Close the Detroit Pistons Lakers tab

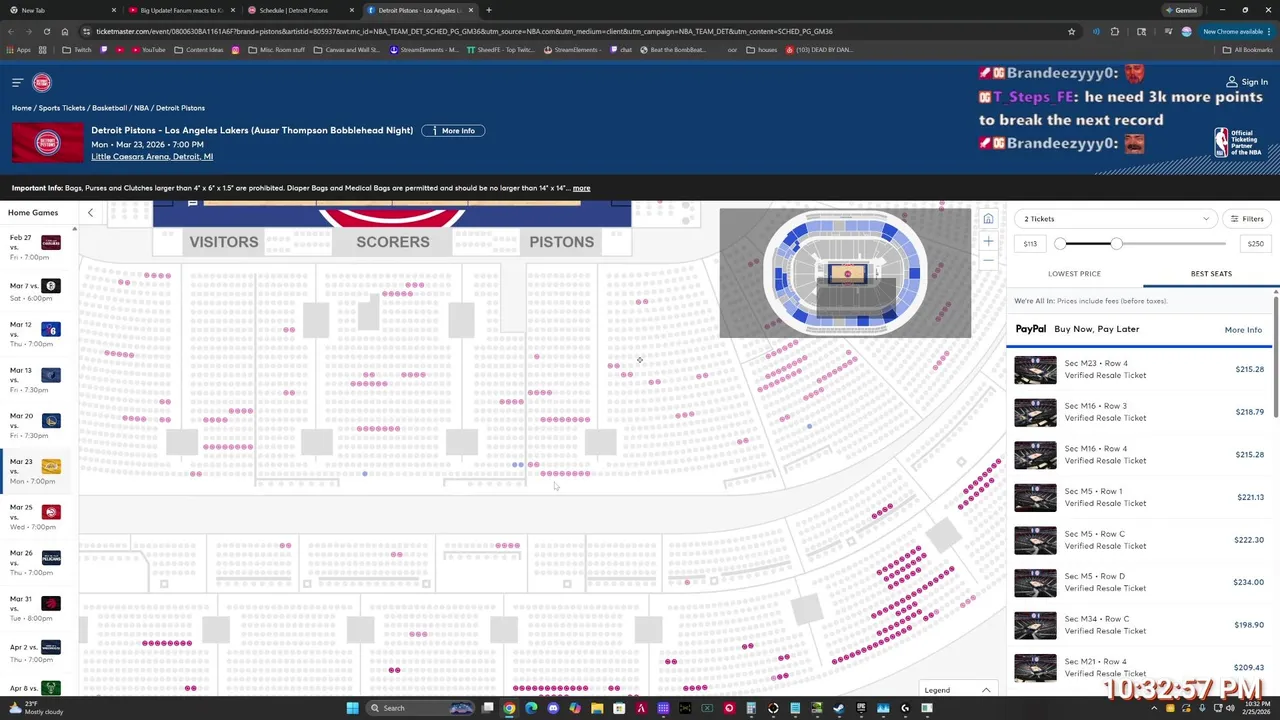470,10
